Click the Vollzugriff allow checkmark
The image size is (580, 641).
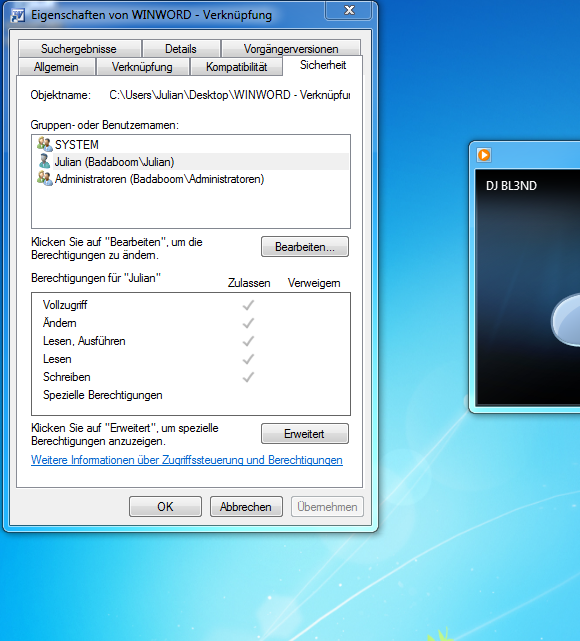[x=248, y=305]
